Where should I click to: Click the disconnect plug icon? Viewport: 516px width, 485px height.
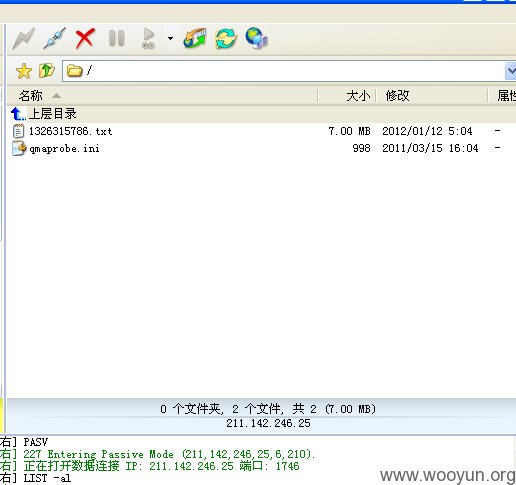[54, 38]
